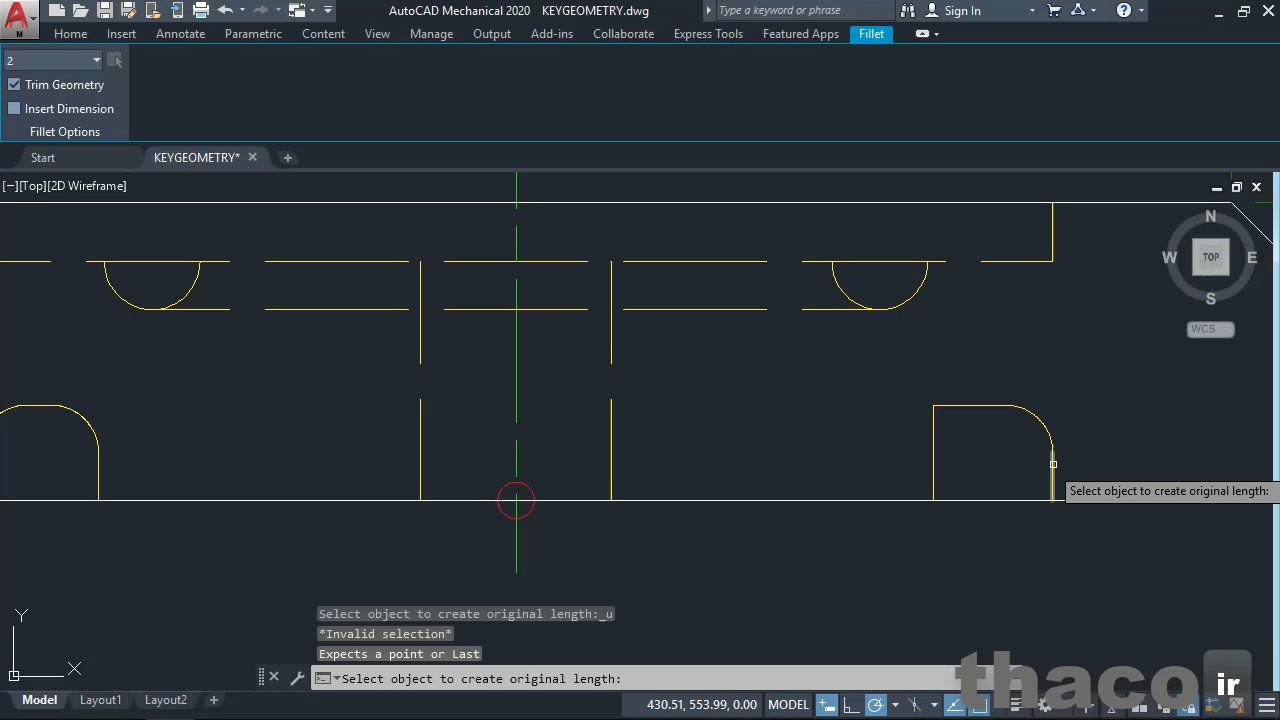Click the Undo arrow icon

(x=225, y=11)
